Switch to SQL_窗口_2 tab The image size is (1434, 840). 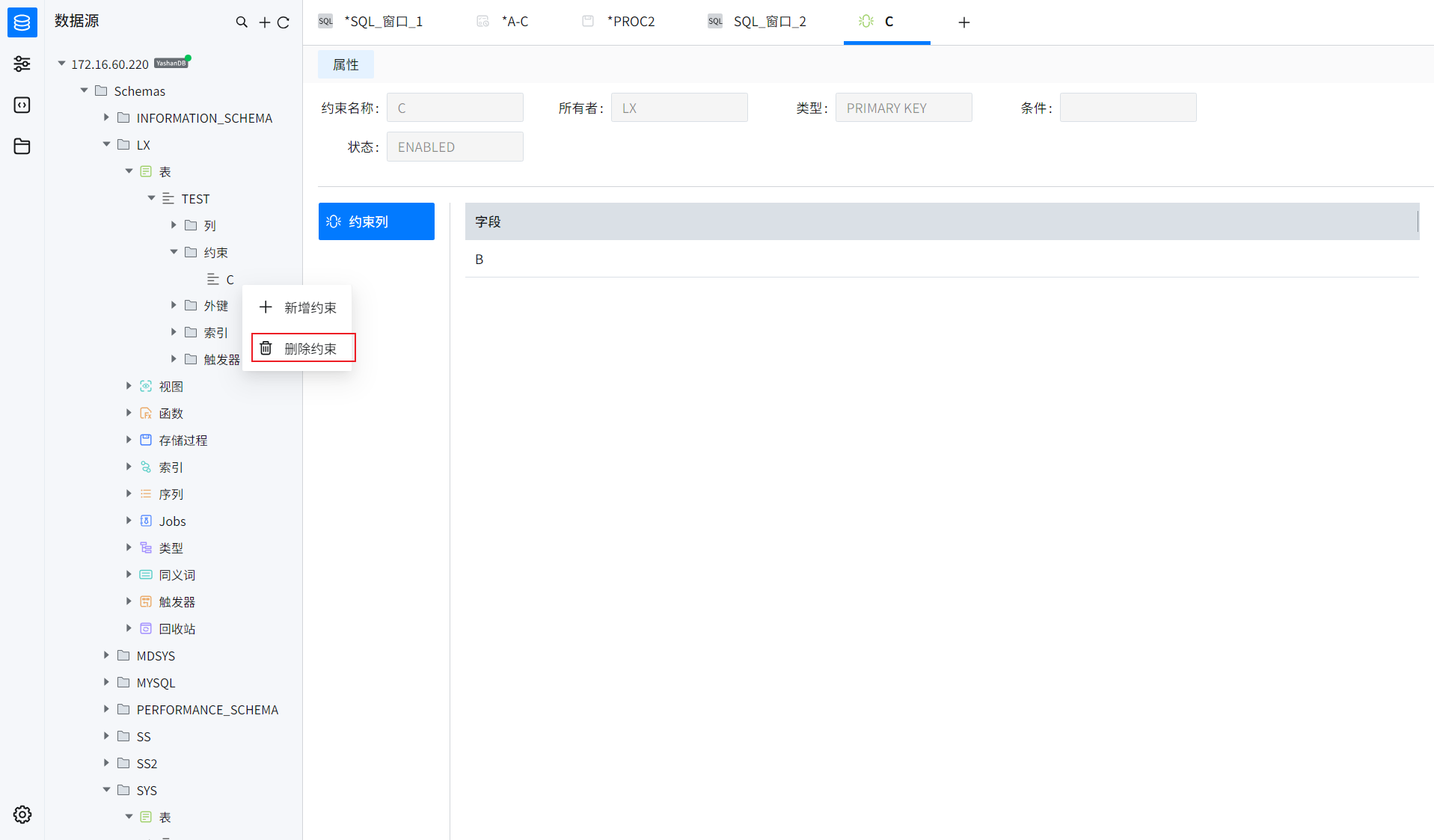tap(769, 22)
